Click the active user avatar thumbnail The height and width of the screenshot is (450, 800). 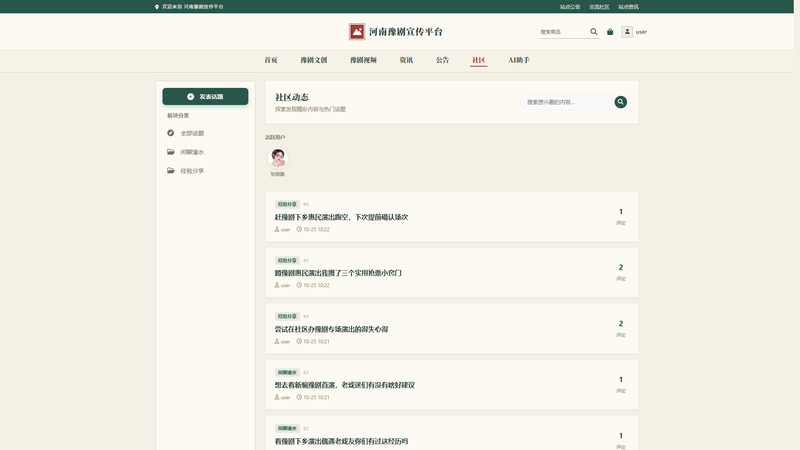[x=278, y=158]
